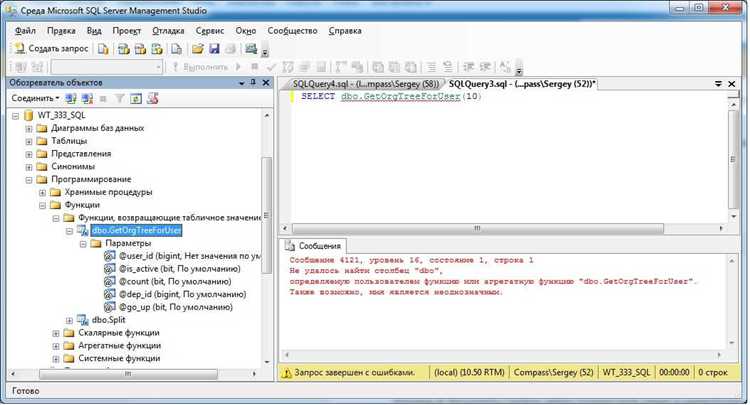Open the Соединить dropdown

click(x=36, y=99)
